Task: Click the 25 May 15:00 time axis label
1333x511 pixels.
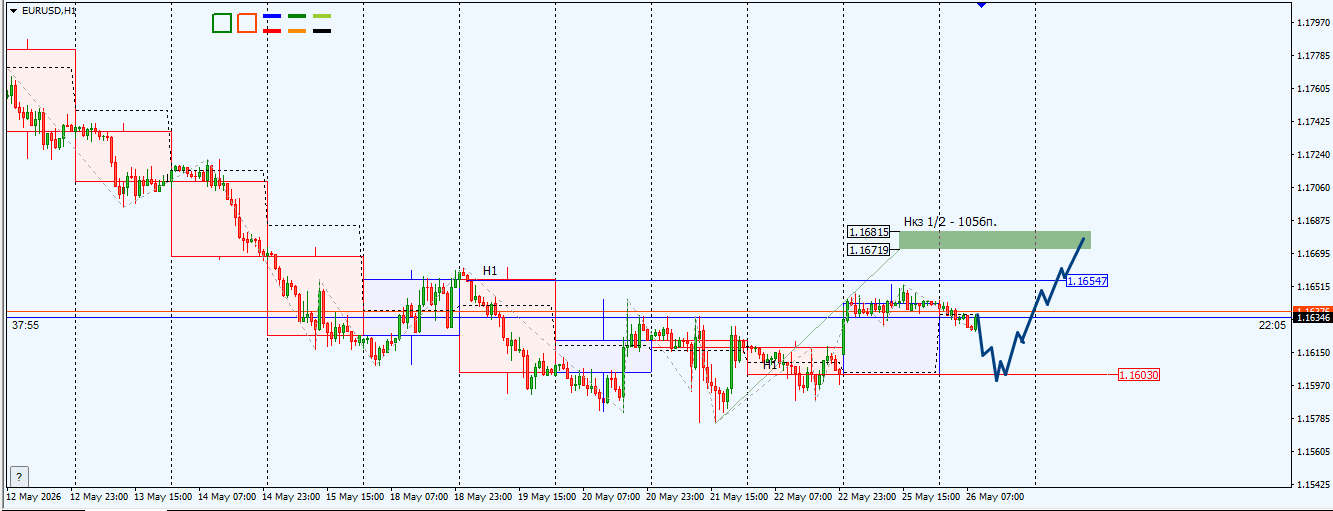Action: (x=931, y=496)
